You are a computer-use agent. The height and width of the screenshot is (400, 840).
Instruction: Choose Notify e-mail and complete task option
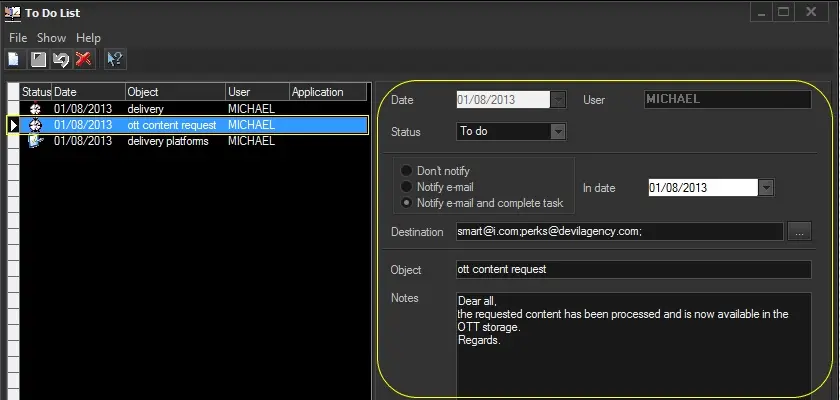coord(407,203)
